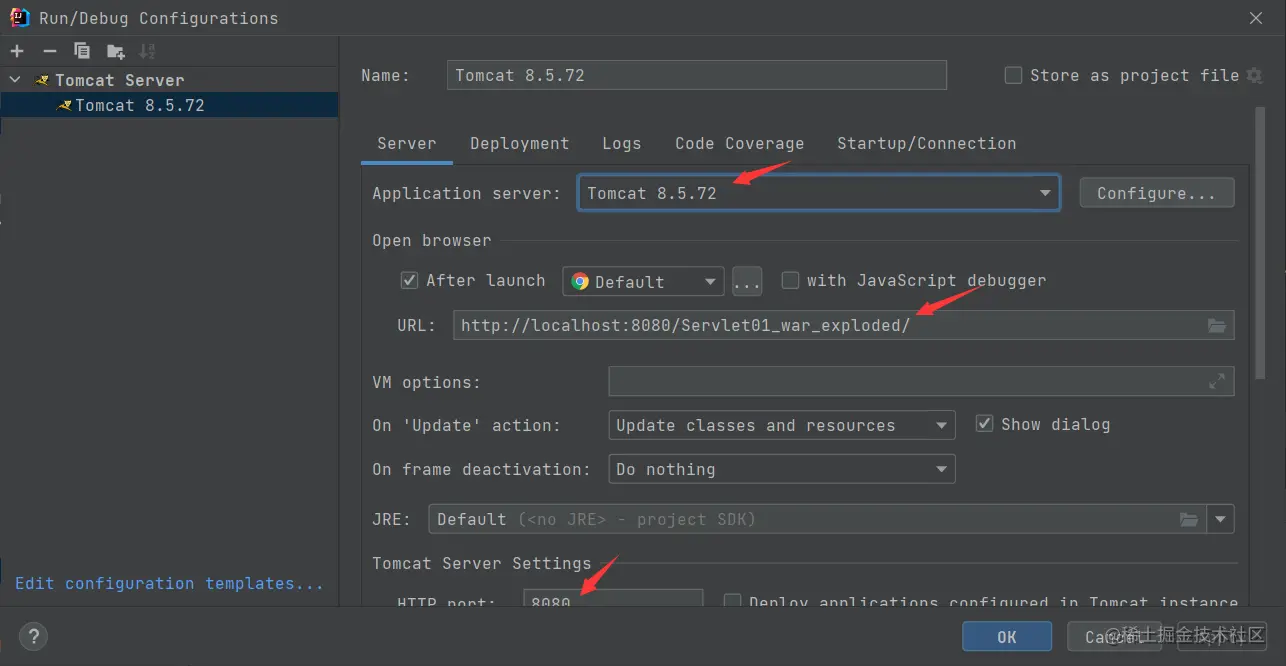Image resolution: width=1286 pixels, height=666 pixels.
Task: Close the Run/Debug Configurations dialog
Action: pos(1256,17)
